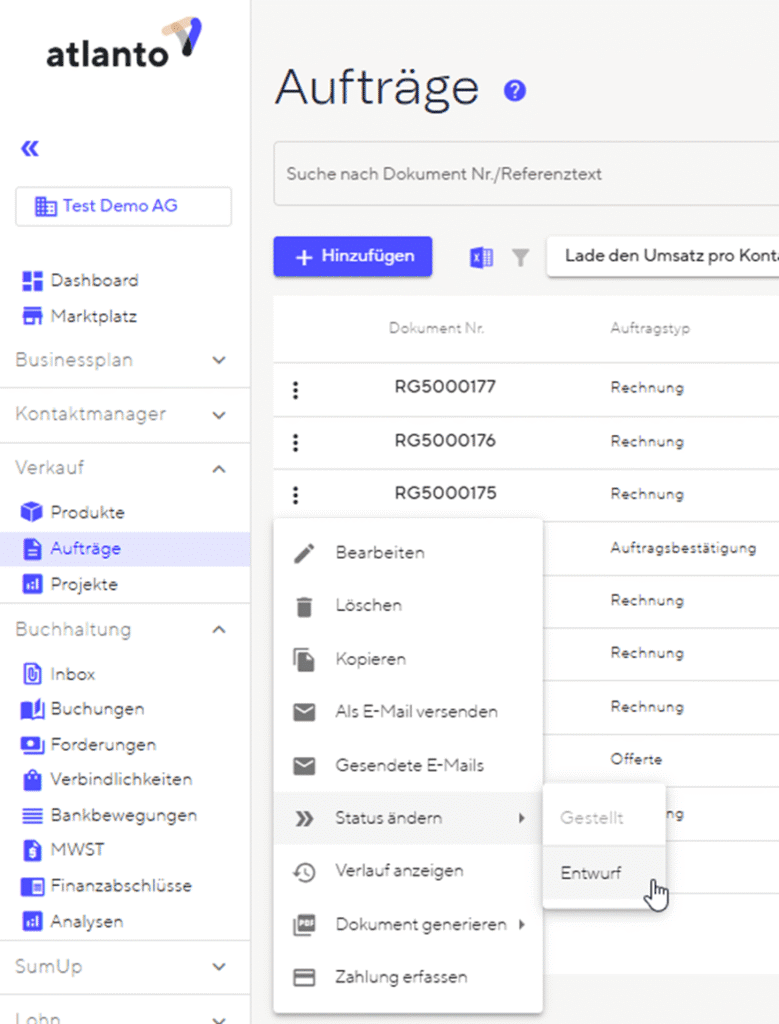Image resolution: width=779 pixels, height=1024 pixels.
Task: Choose Löschen from the context menu
Action: pos(368,606)
